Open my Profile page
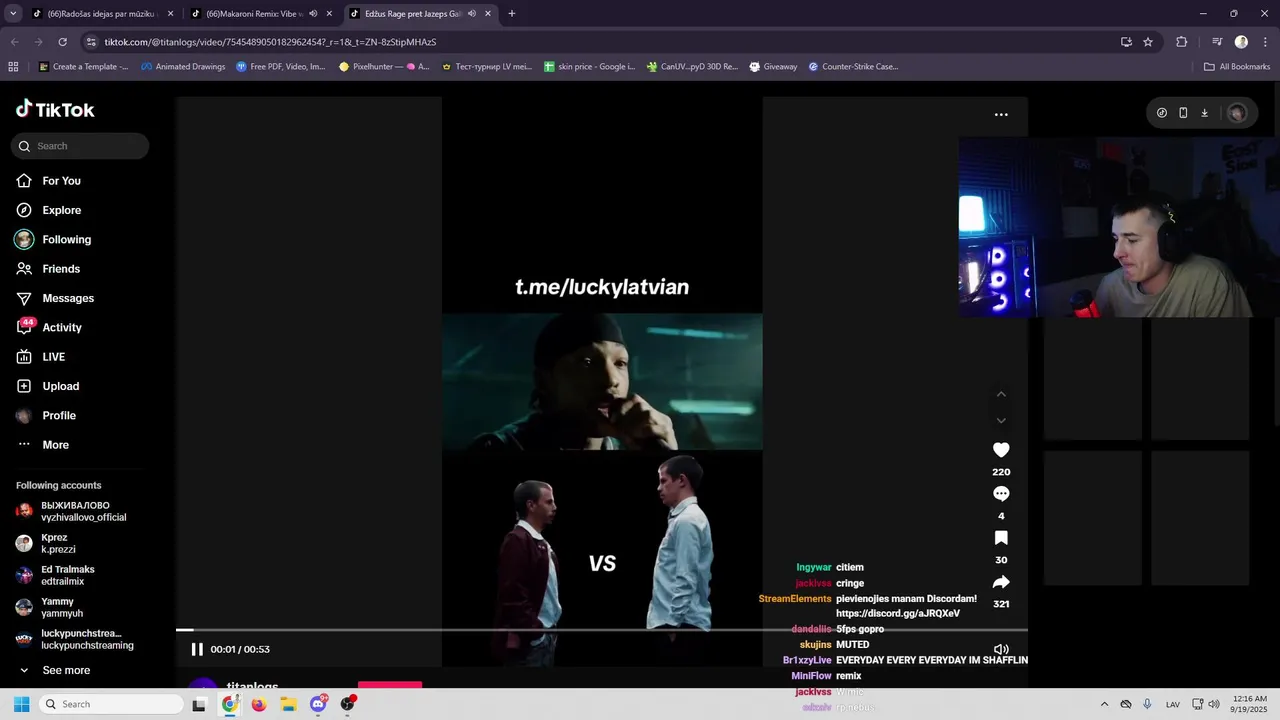1280x720 pixels. point(46,415)
